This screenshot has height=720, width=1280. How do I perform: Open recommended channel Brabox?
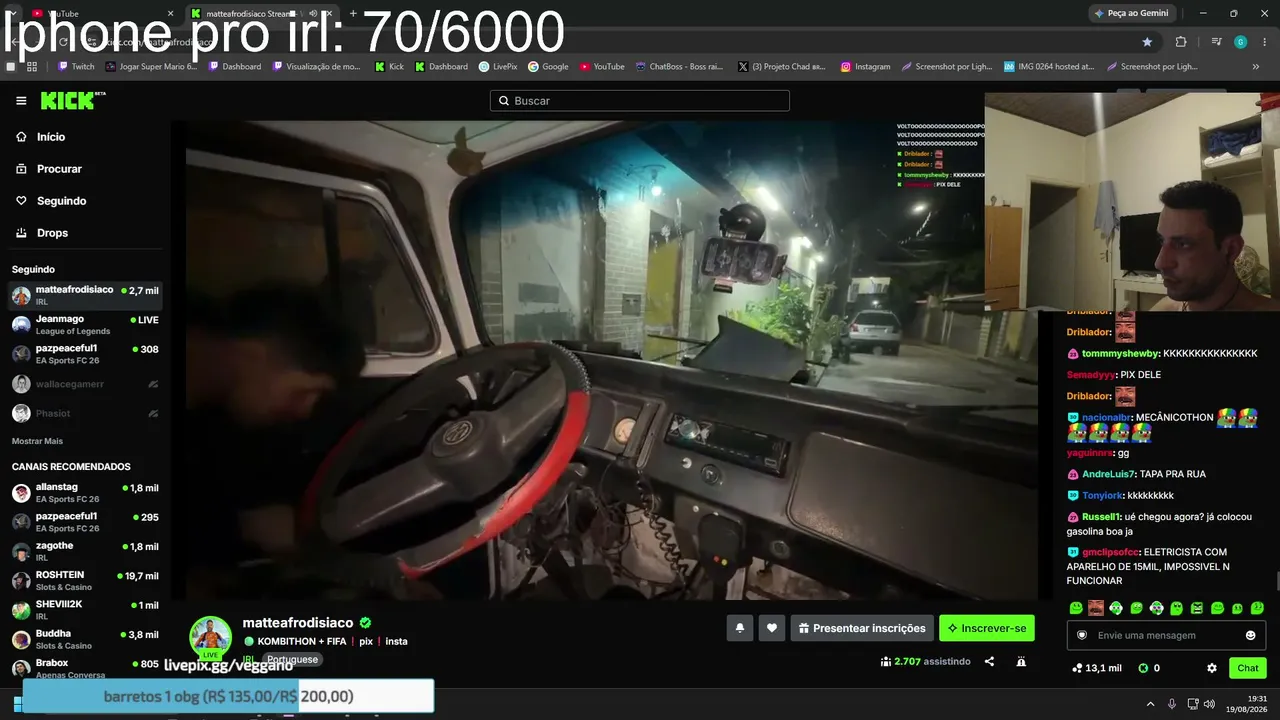pyautogui.click(x=85, y=667)
